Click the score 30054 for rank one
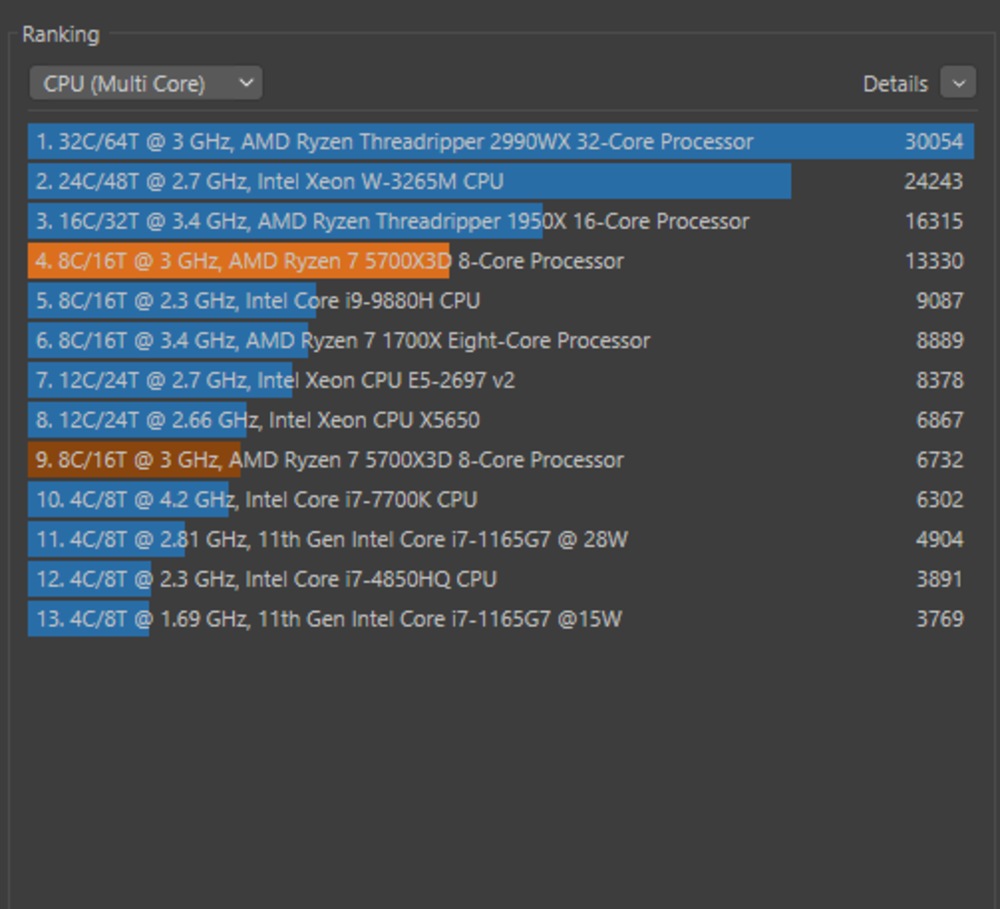The image size is (1000, 909). 941,142
